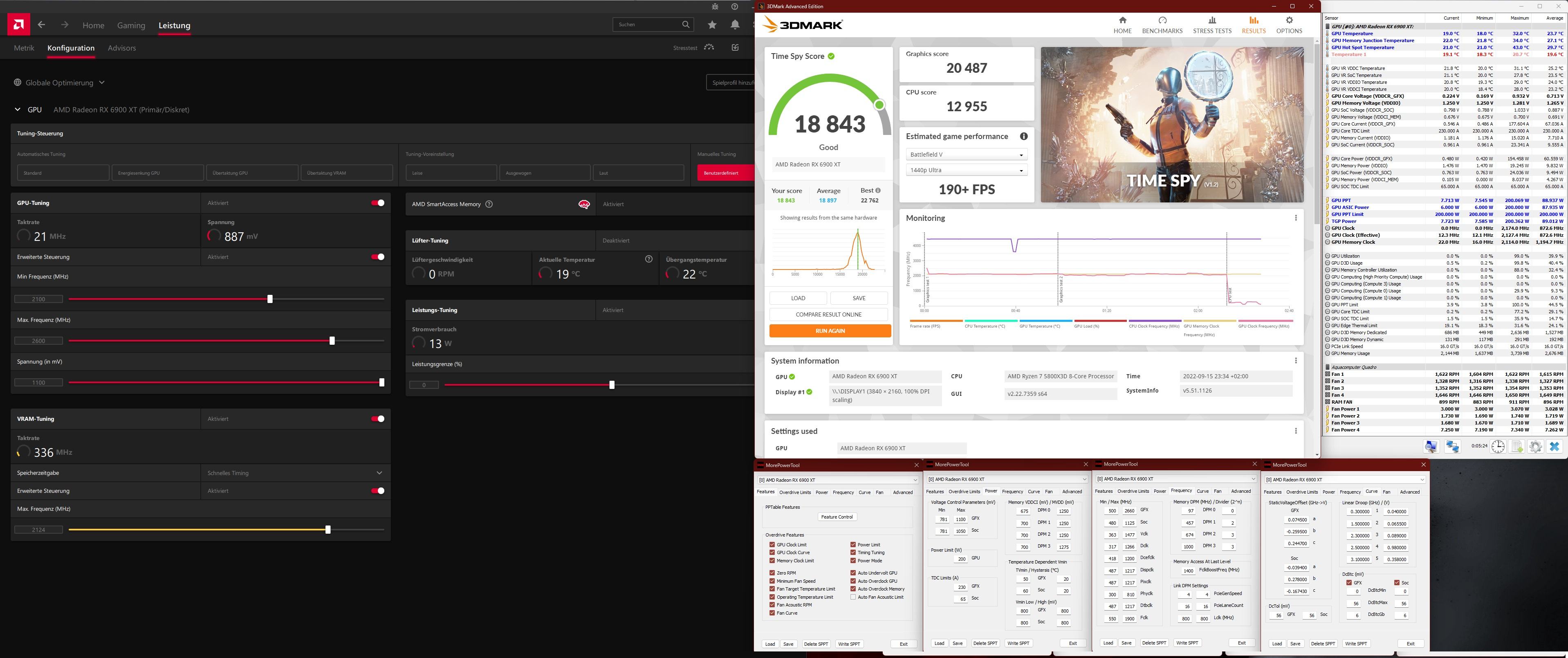
Task: Toggle GPU Erweiterte Steuerung switch
Action: pyautogui.click(x=378, y=257)
